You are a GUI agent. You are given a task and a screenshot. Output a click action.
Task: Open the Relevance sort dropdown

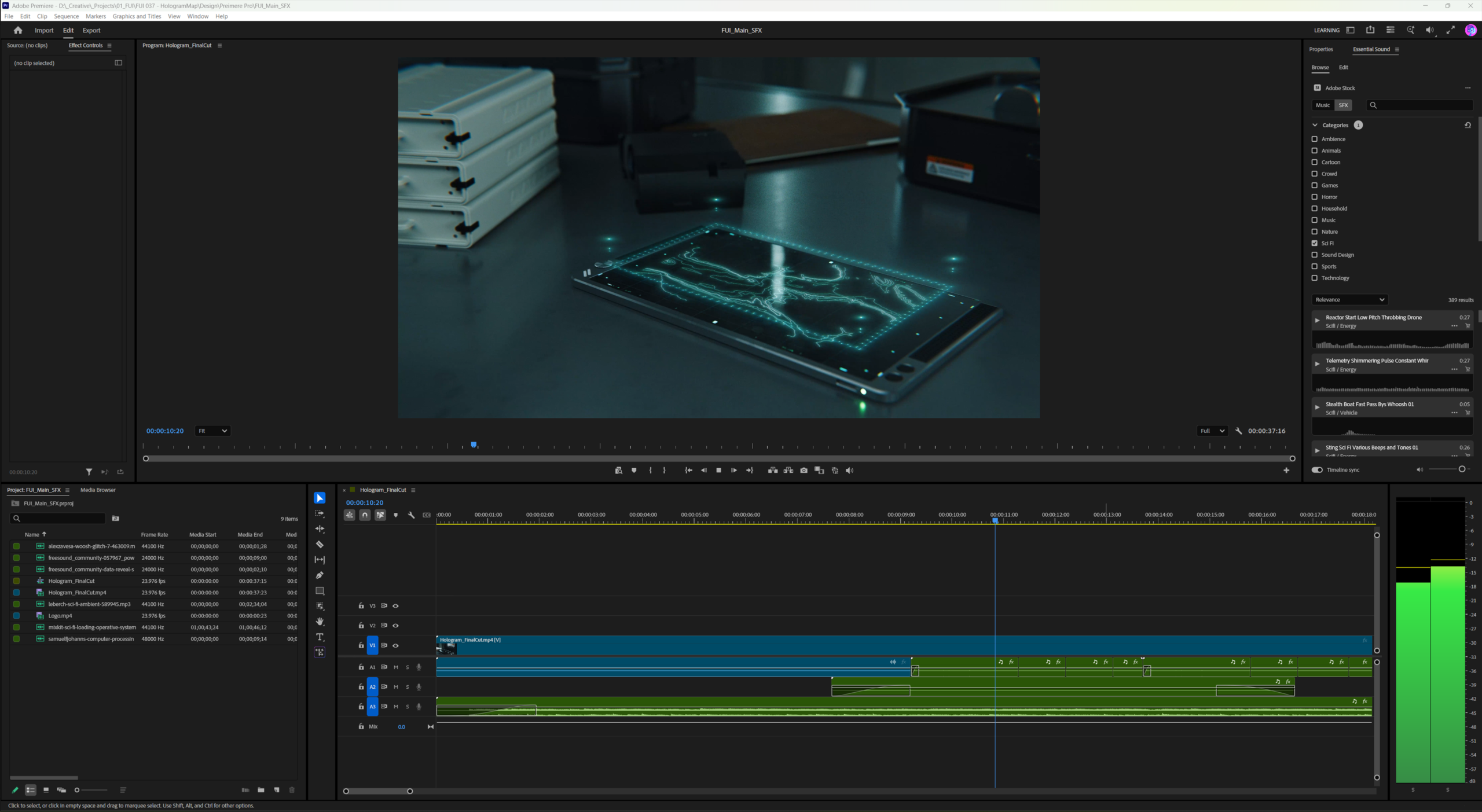(x=1349, y=300)
